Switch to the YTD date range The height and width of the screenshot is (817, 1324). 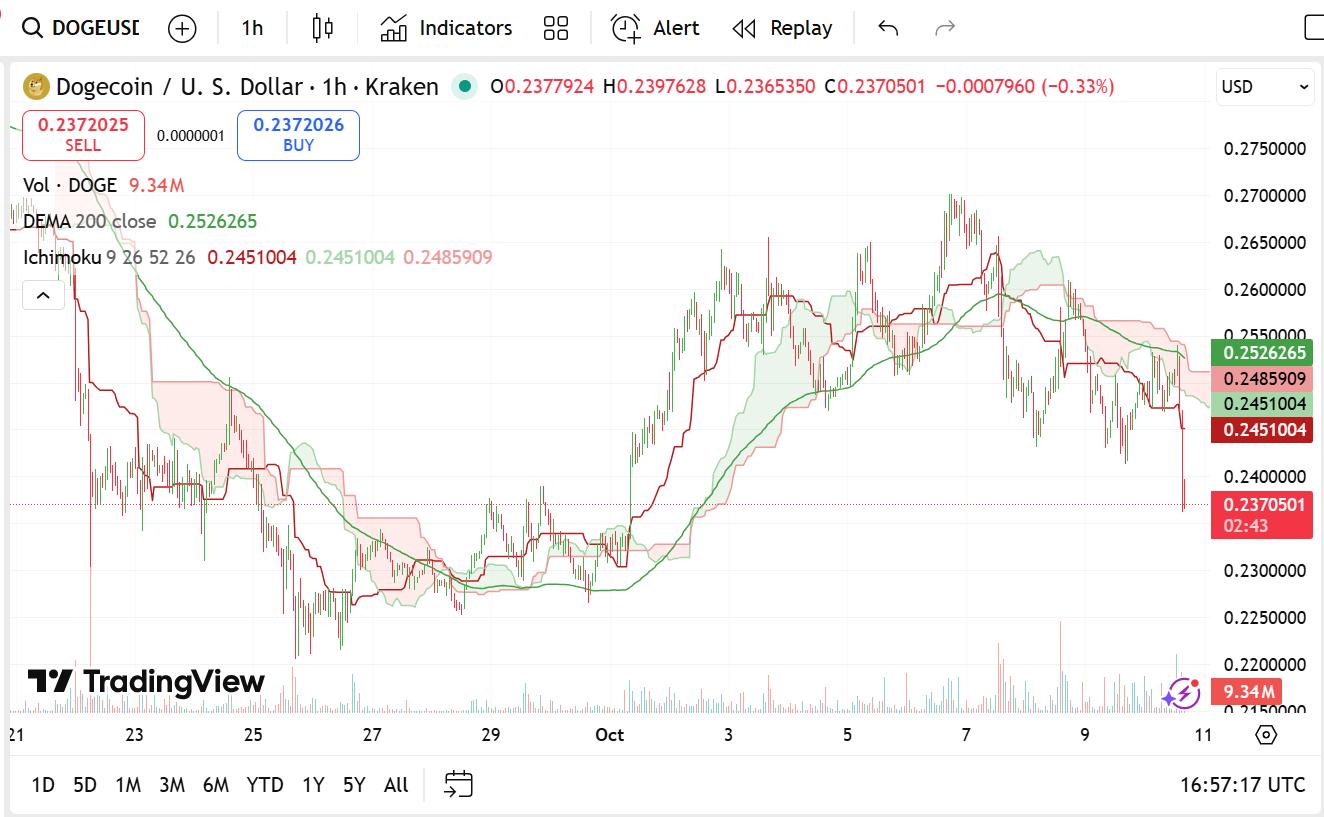coord(265,785)
